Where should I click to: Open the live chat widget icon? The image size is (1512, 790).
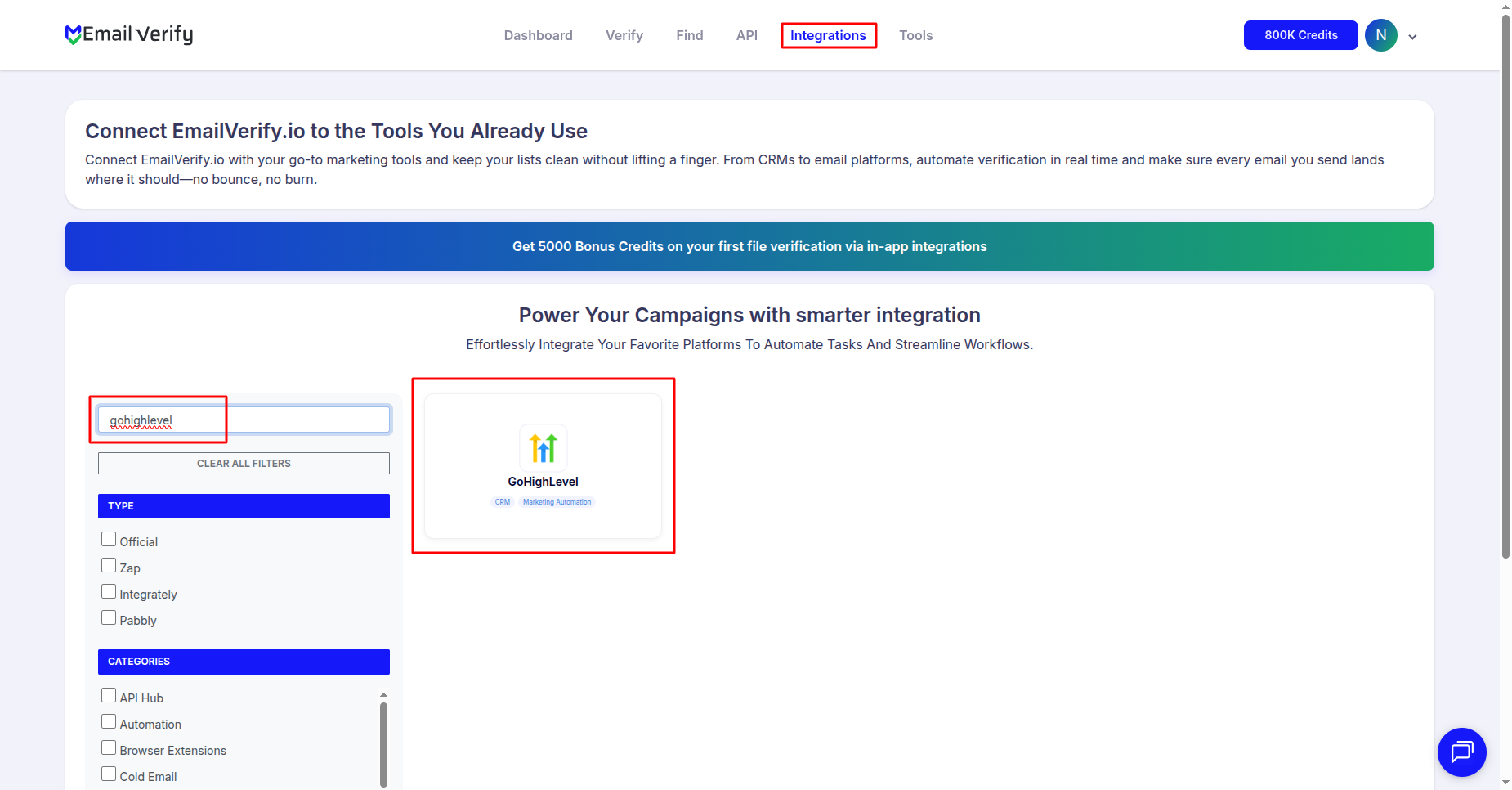pyautogui.click(x=1461, y=752)
